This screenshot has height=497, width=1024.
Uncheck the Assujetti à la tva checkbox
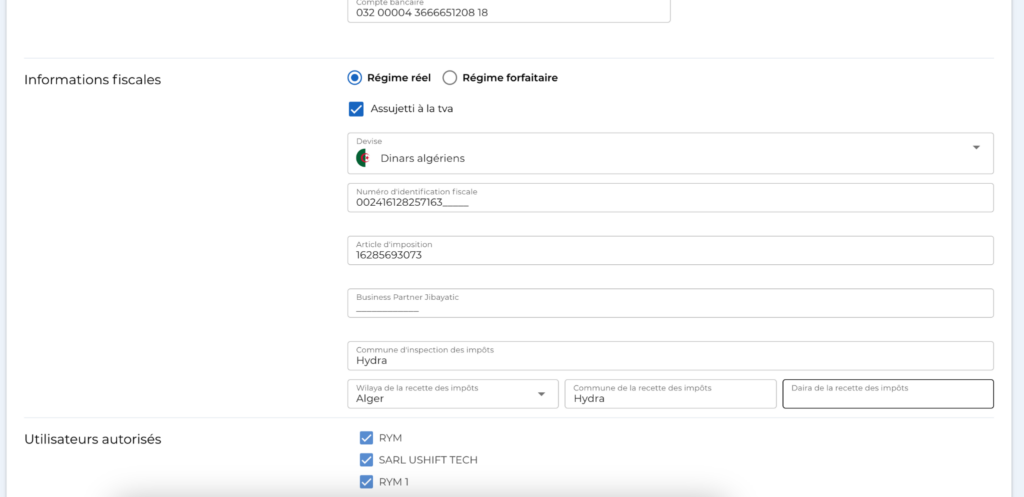click(x=356, y=109)
